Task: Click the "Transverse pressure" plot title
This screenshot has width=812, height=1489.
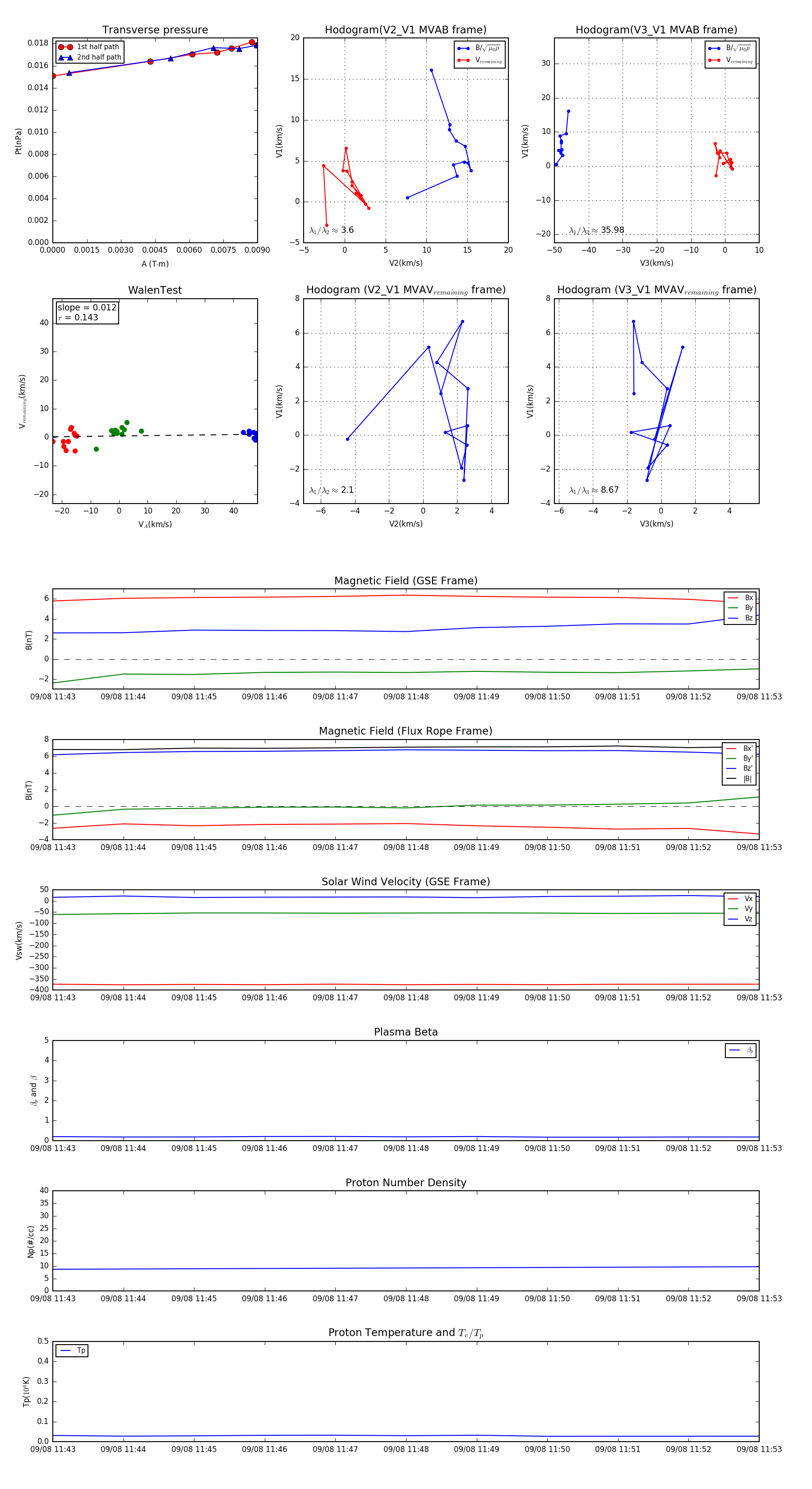Action: tap(155, 29)
